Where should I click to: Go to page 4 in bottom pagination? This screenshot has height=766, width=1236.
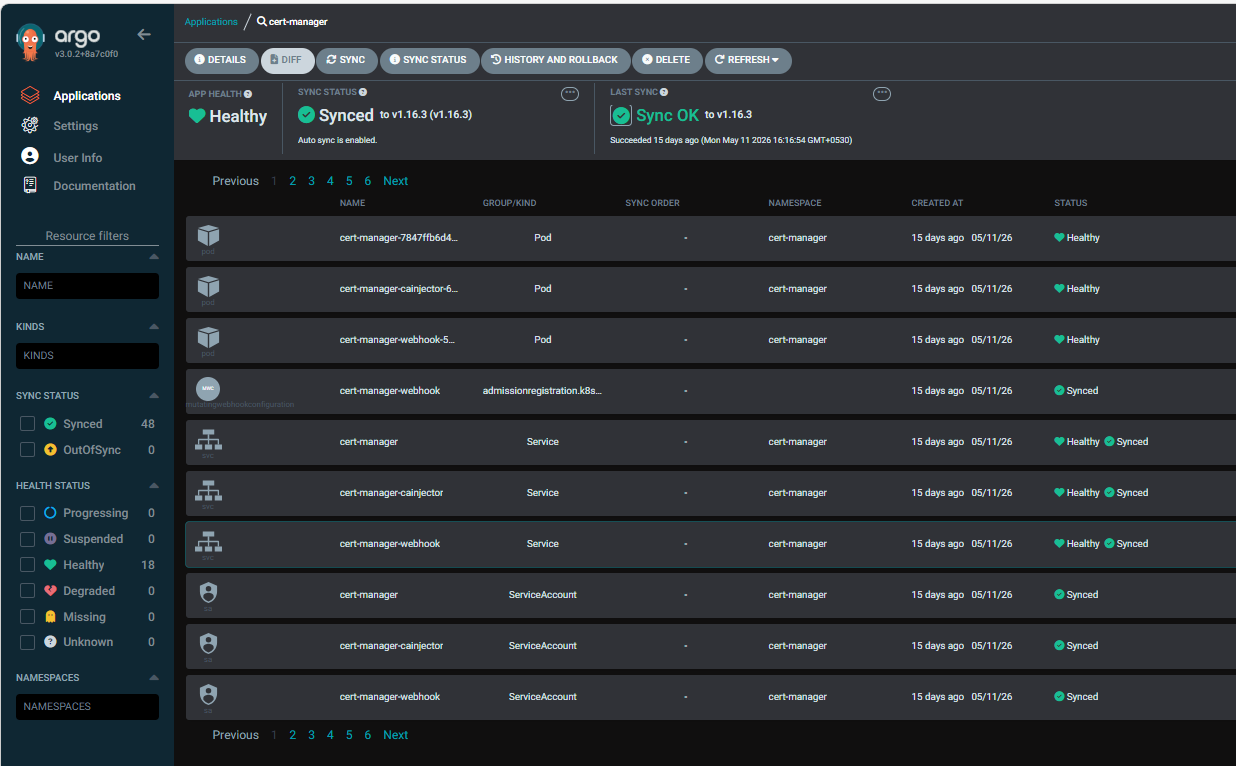[330, 735]
